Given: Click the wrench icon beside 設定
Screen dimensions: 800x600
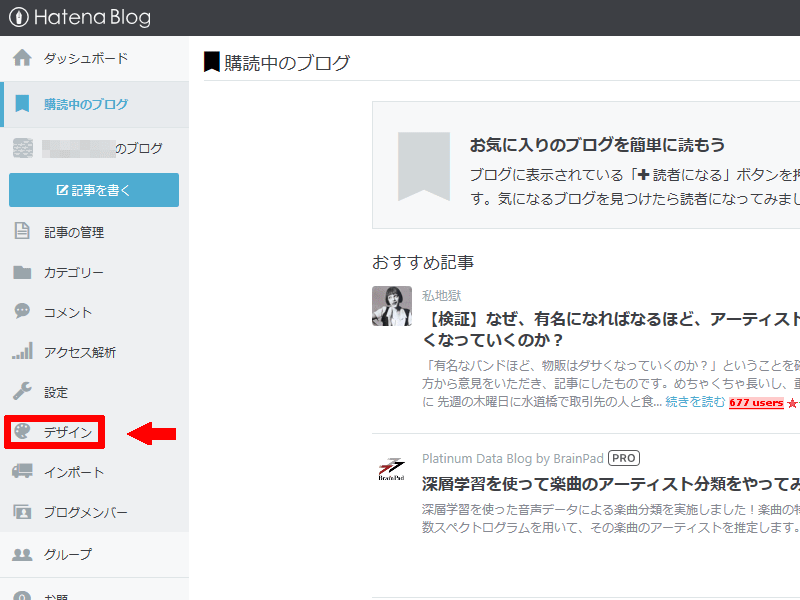Looking at the screenshot, I should 22,391.
